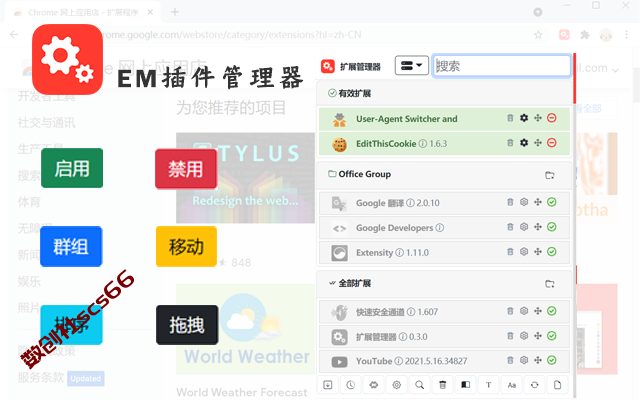Click the puzzle-piece extensions icon in bottom toolbar
The image size is (640, 400).
[x=373, y=384]
